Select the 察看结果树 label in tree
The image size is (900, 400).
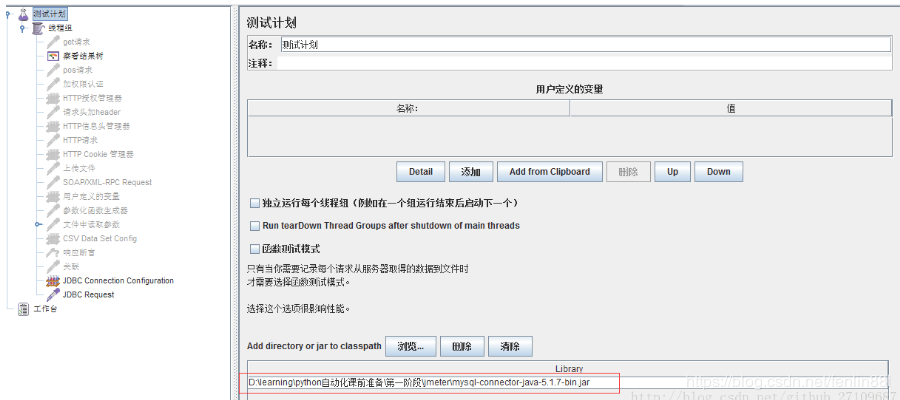tap(83, 56)
